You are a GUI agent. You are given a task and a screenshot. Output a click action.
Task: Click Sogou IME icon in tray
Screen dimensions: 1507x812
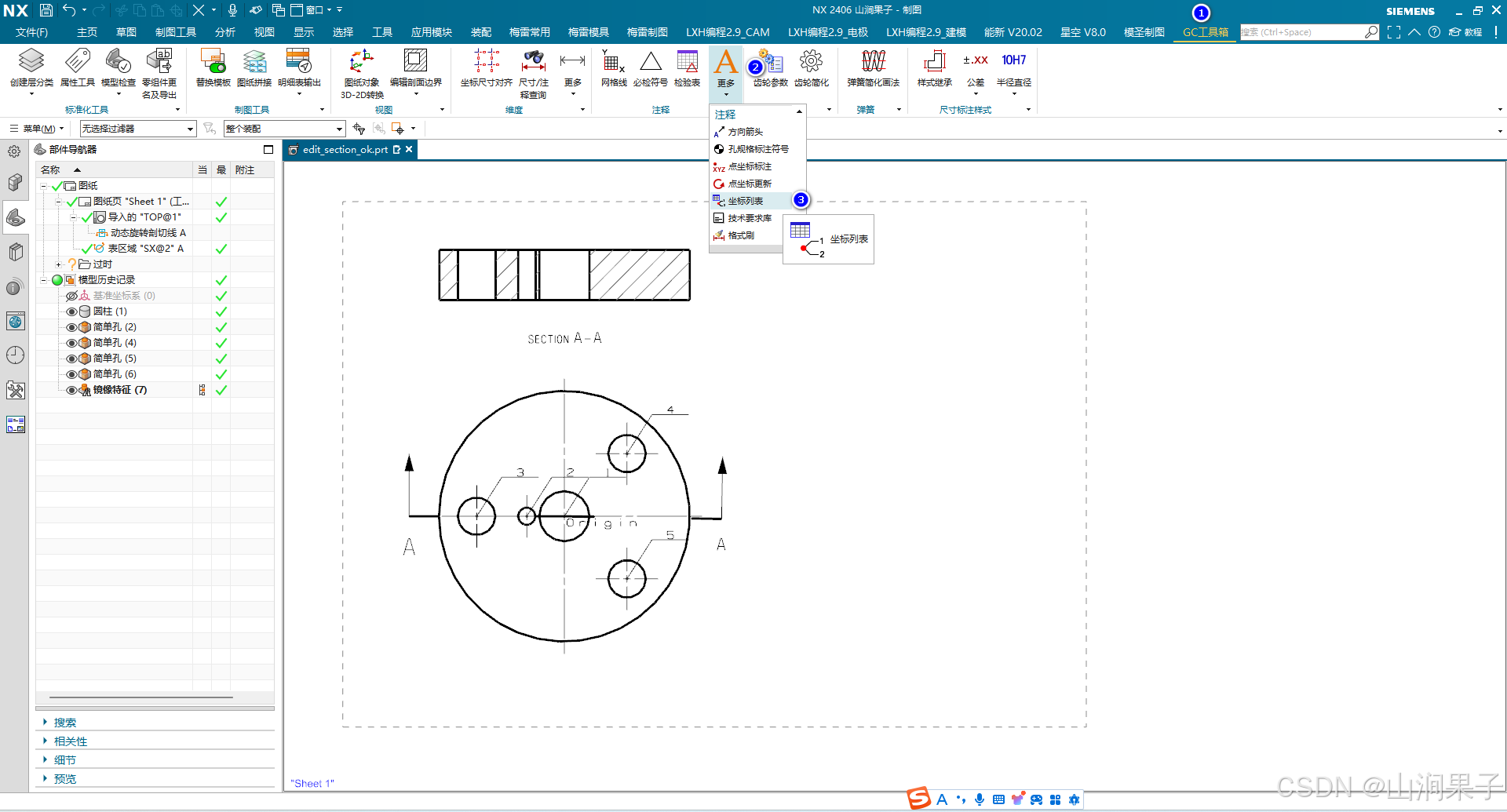[919, 799]
